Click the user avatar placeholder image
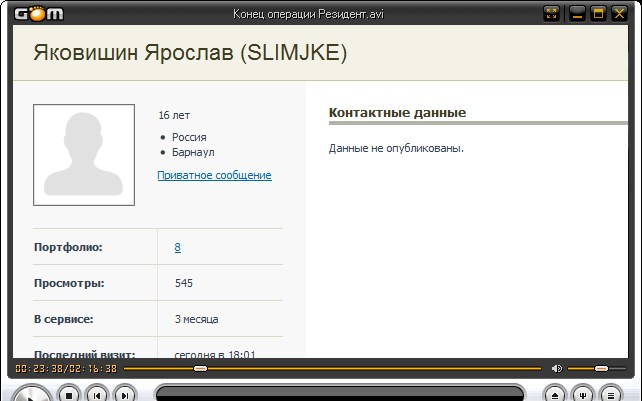The image size is (642, 401). (x=84, y=155)
